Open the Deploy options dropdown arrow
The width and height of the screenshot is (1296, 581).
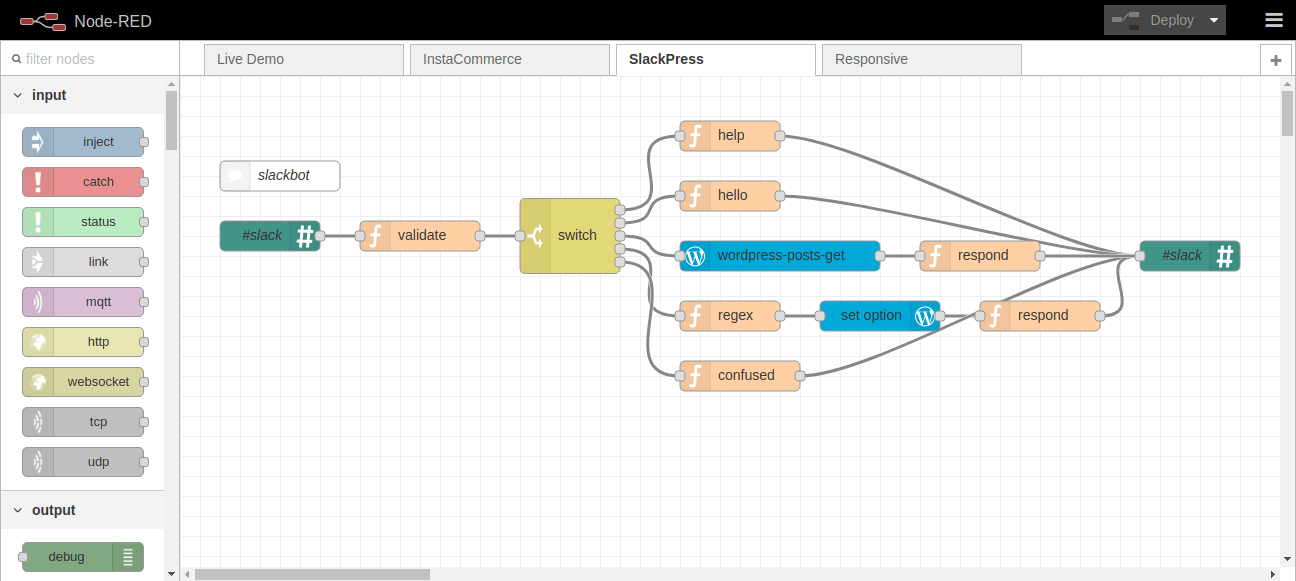pyautogui.click(x=1214, y=20)
